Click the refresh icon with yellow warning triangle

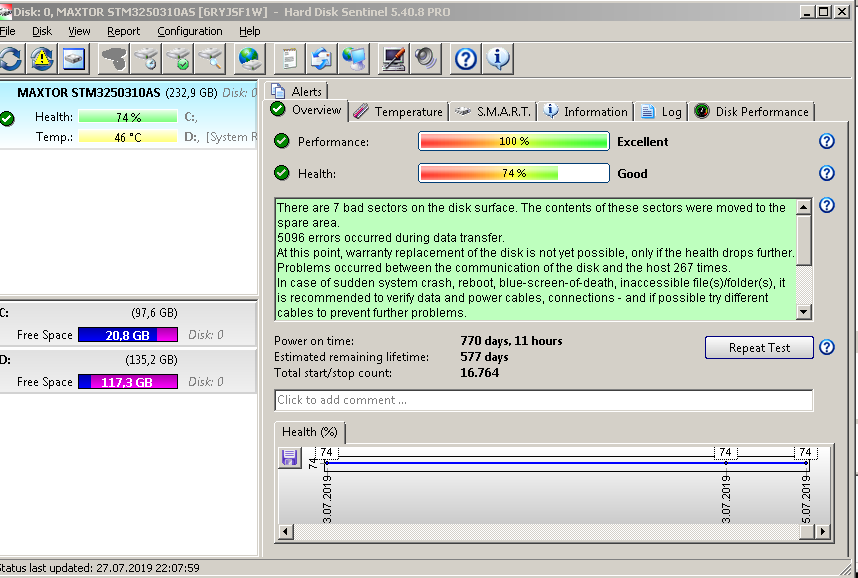pyautogui.click(x=42, y=59)
